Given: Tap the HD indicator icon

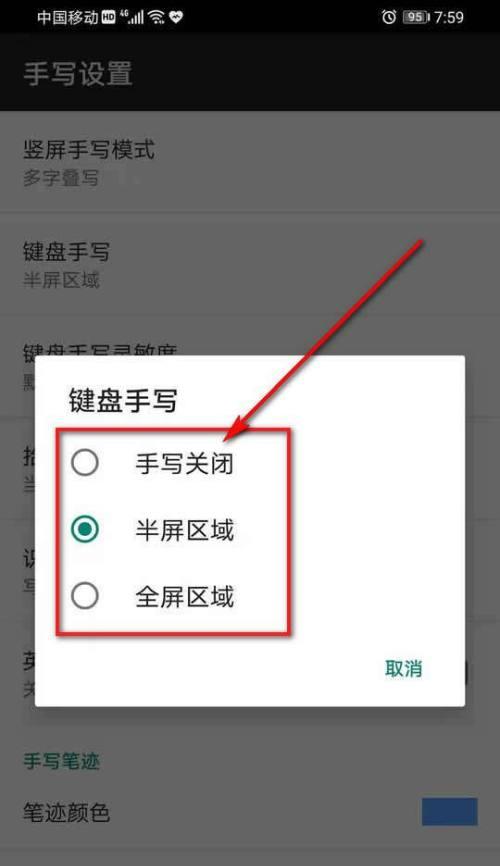Looking at the screenshot, I should point(109,17).
